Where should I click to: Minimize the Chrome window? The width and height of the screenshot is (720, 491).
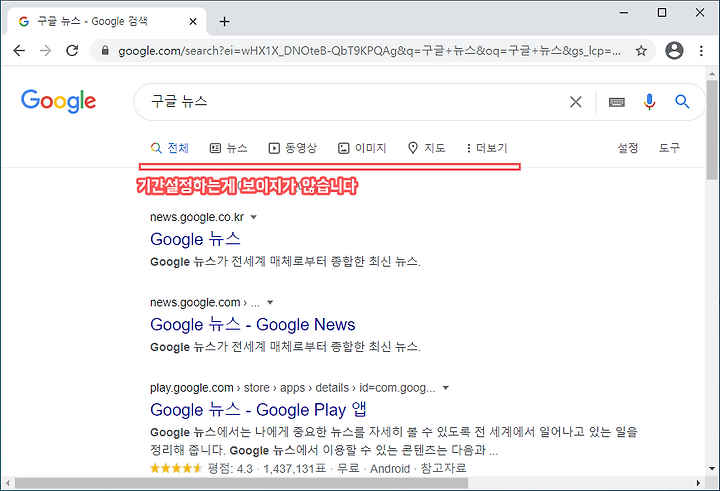[x=624, y=13]
